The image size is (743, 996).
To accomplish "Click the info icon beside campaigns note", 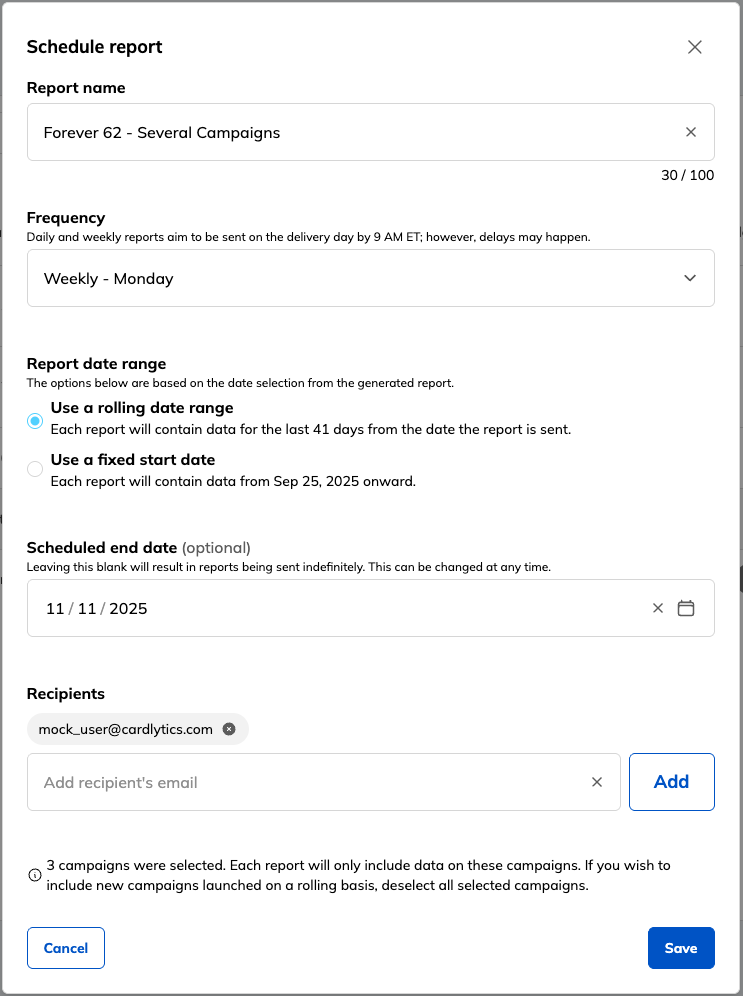I will coord(35,875).
